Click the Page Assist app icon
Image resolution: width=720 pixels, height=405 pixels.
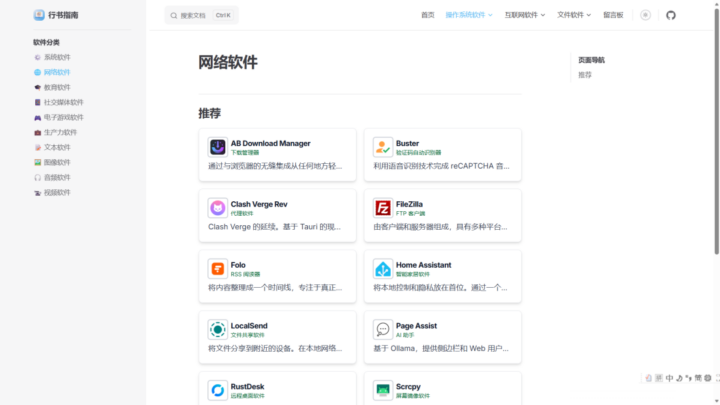point(382,329)
